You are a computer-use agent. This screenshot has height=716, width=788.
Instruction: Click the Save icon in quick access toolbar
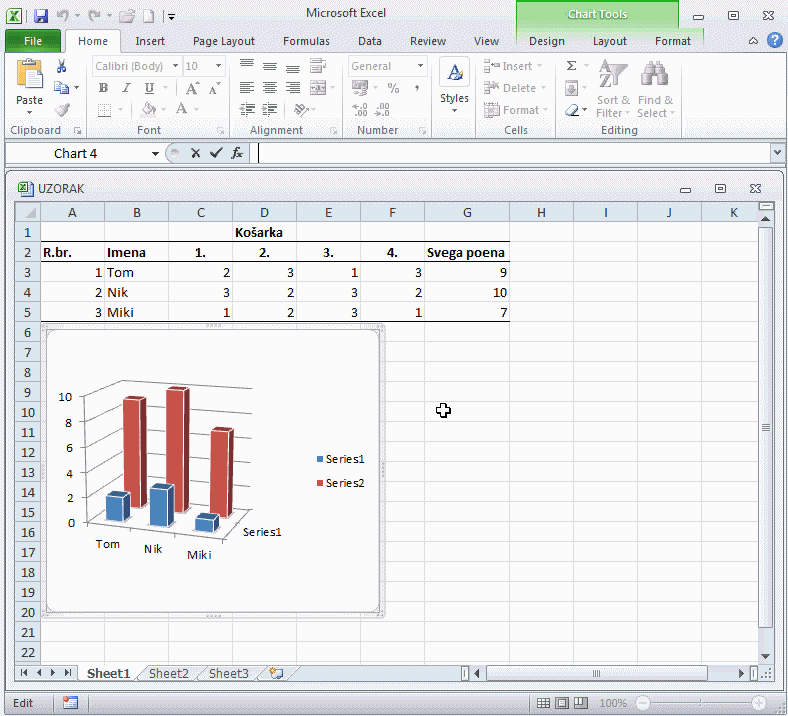[41, 16]
